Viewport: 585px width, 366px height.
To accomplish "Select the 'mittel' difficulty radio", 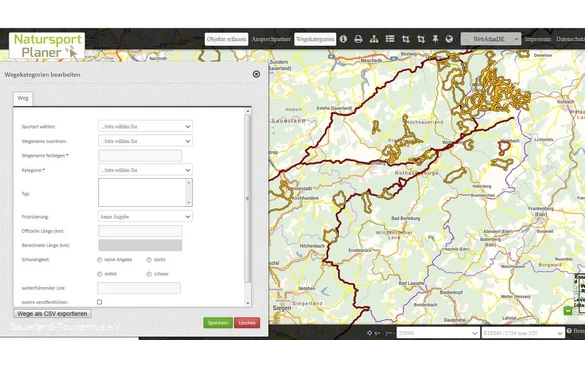I will click(x=100, y=274).
